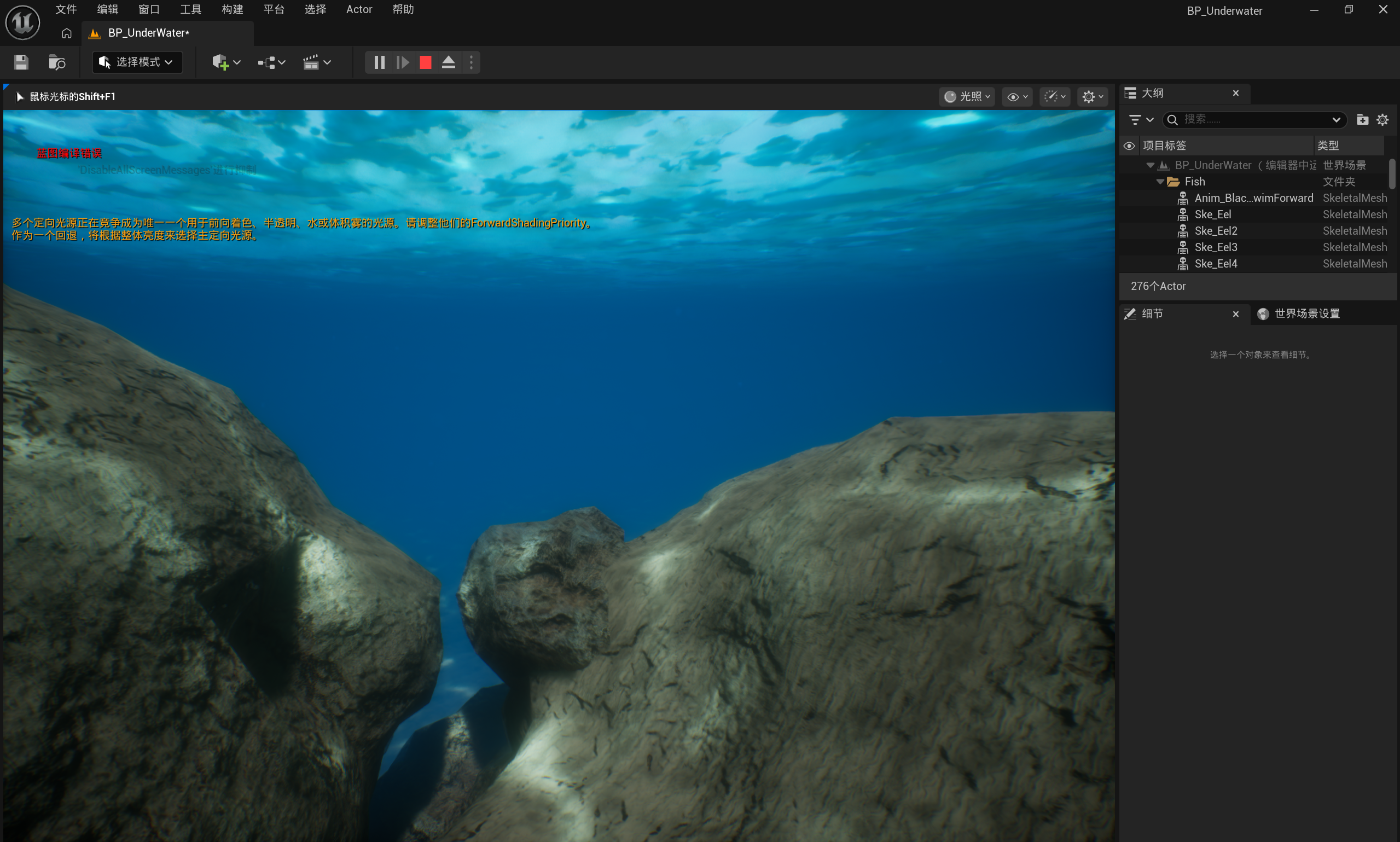The image size is (1400, 842).
Task: Toggle the visibility column eye header
Action: (x=1129, y=147)
